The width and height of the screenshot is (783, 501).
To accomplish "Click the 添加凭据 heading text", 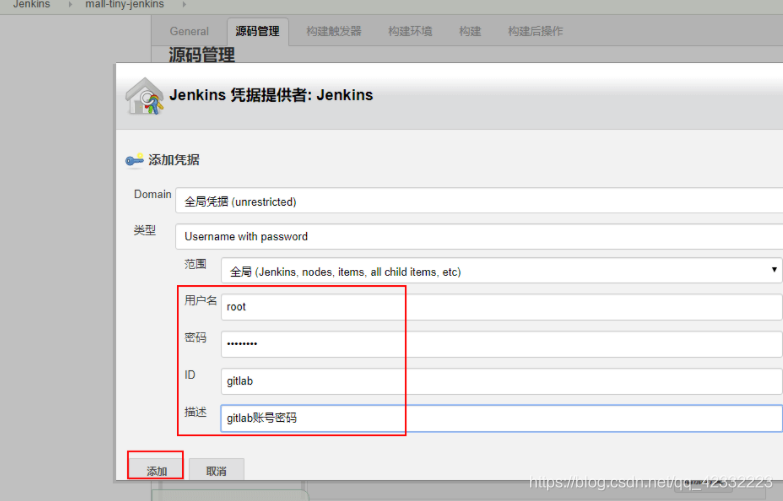I will point(174,160).
